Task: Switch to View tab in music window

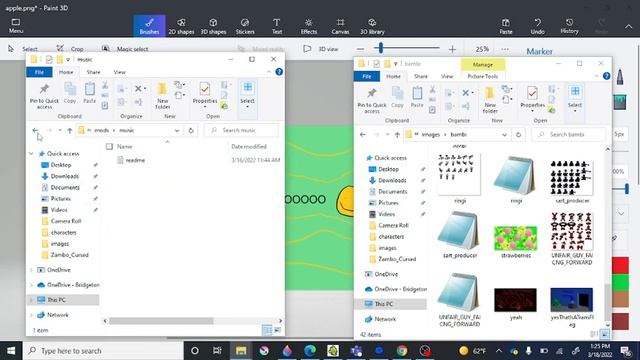Action: point(119,72)
